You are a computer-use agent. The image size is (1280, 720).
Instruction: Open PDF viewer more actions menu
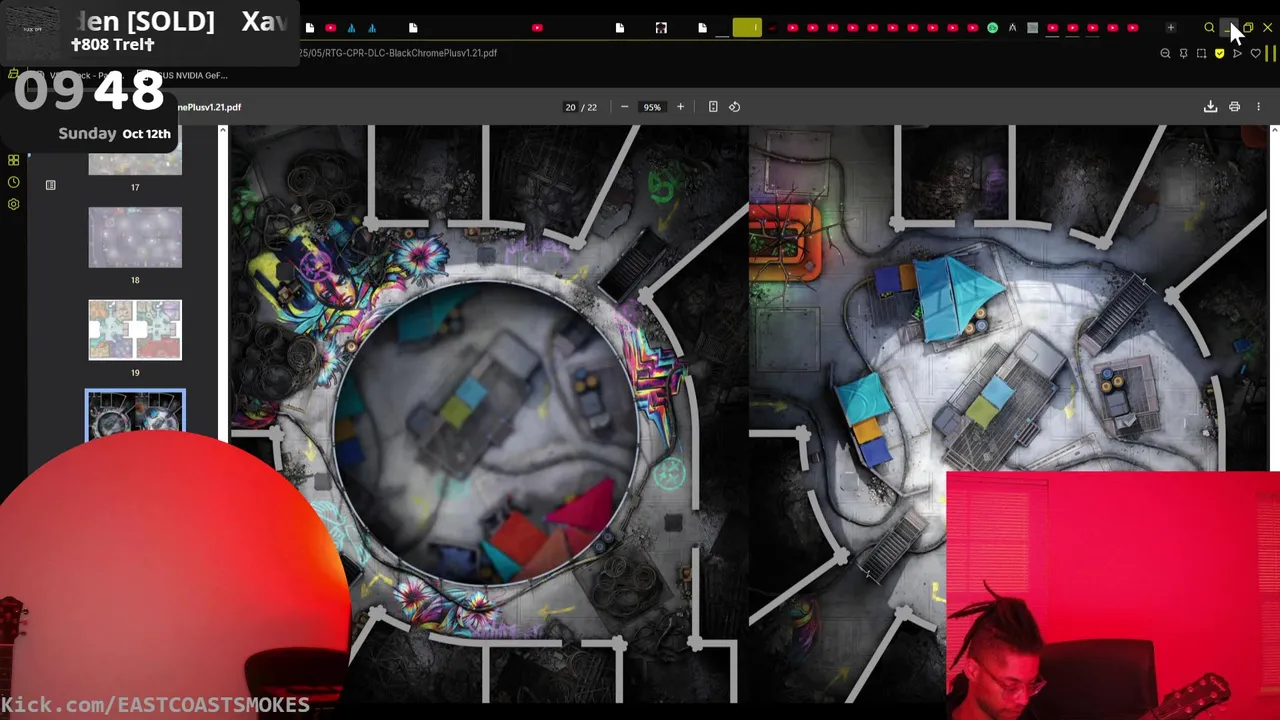[x=1259, y=107]
